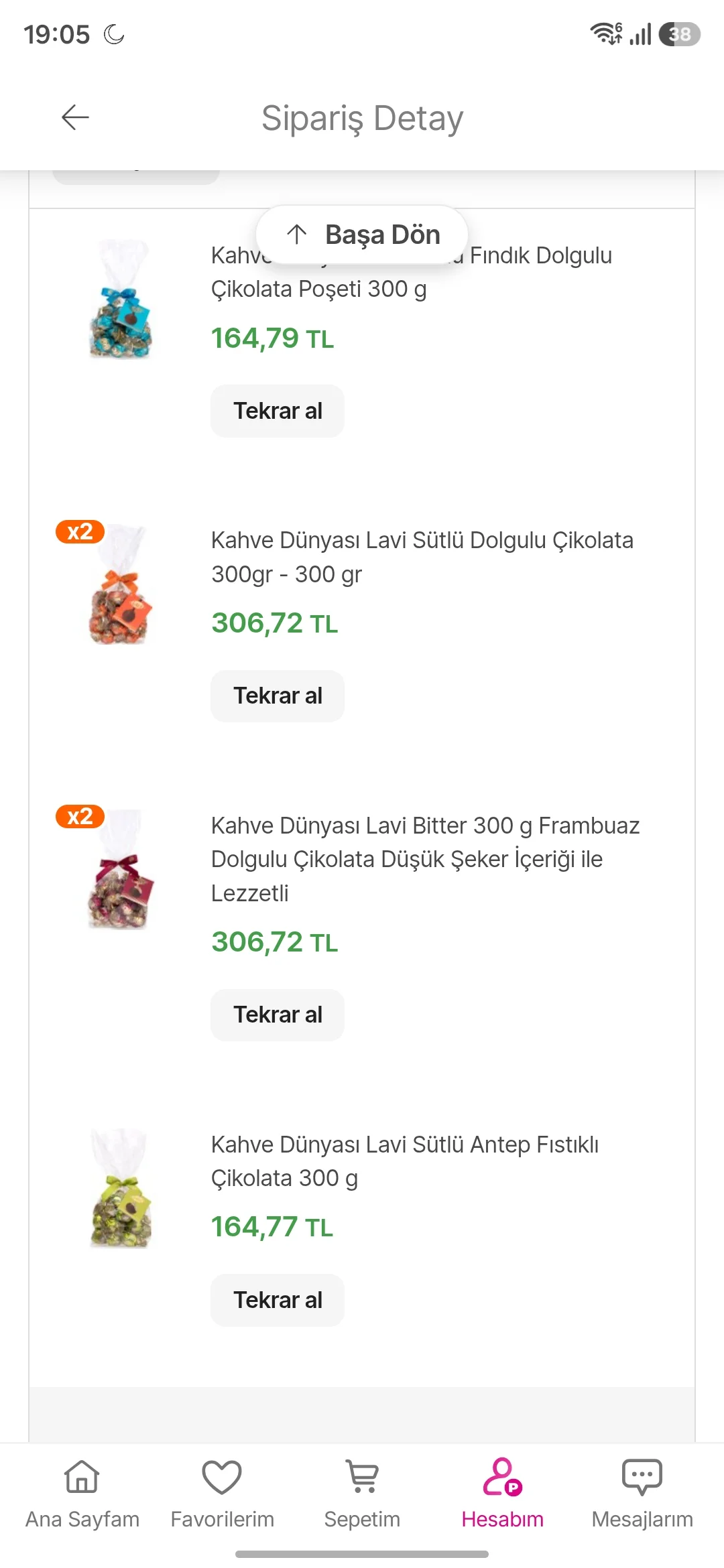Open Lavi Bitter Frambuaz product title
The image size is (724, 1568).
(426, 859)
